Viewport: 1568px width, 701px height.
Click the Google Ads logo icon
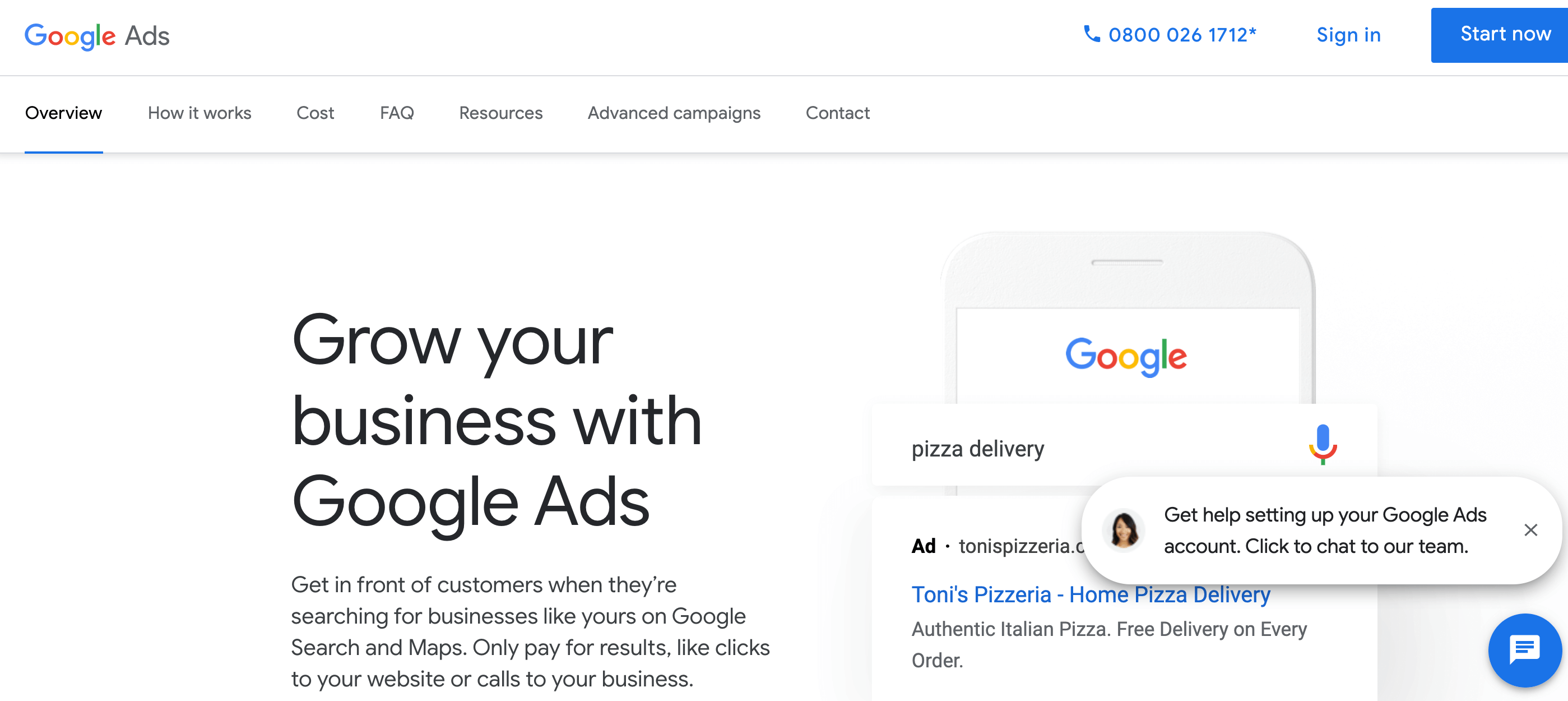tap(97, 36)
